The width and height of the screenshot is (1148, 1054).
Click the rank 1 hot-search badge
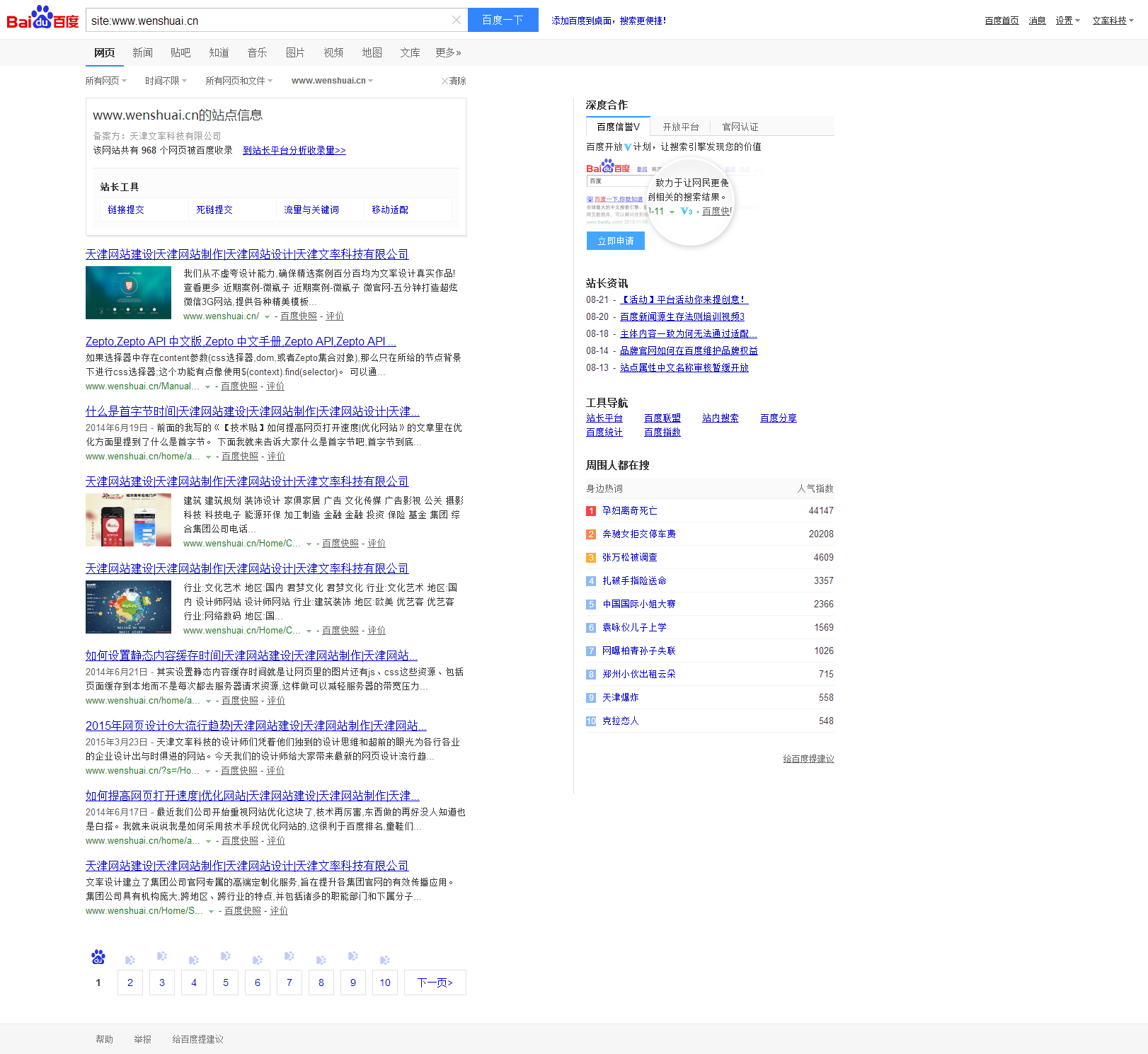591,511
